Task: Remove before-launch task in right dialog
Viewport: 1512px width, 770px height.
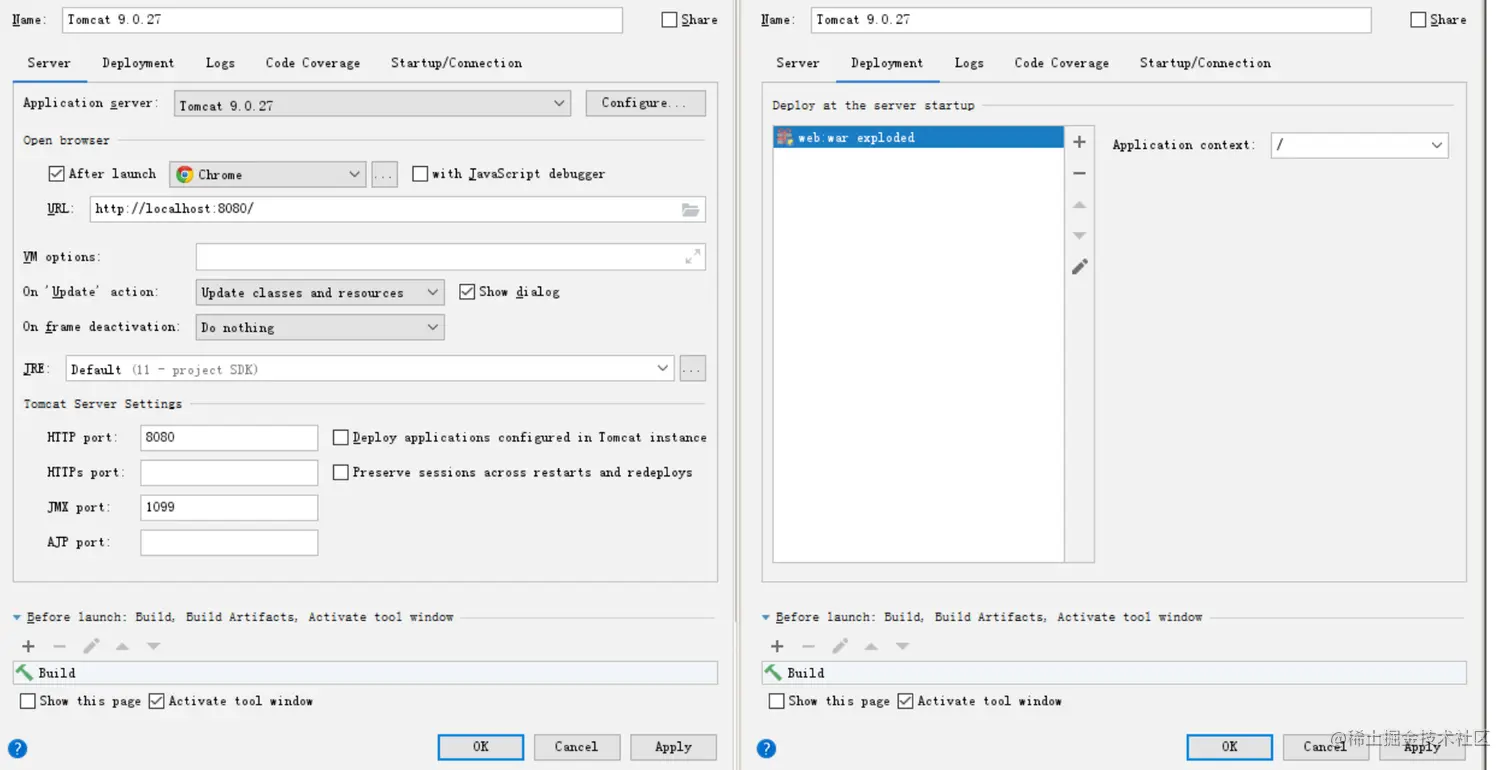Action: [x=808, y=646]
